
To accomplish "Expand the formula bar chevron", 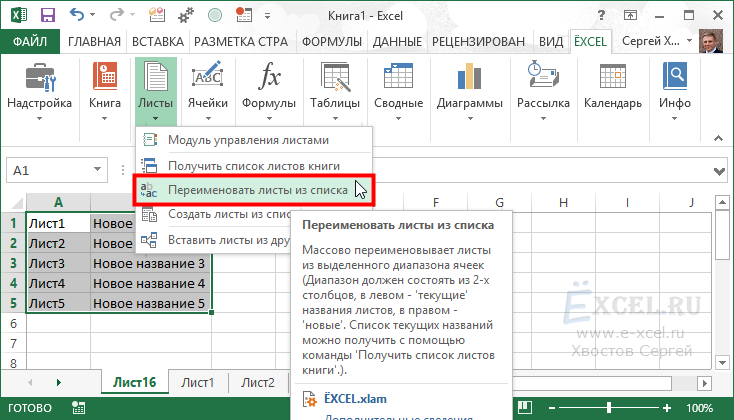I will click(719, 171).
